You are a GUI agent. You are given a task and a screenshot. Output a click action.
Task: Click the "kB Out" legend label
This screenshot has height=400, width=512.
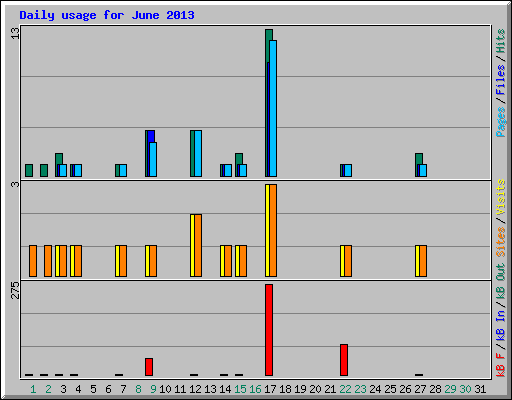click(x=500, y=282)
